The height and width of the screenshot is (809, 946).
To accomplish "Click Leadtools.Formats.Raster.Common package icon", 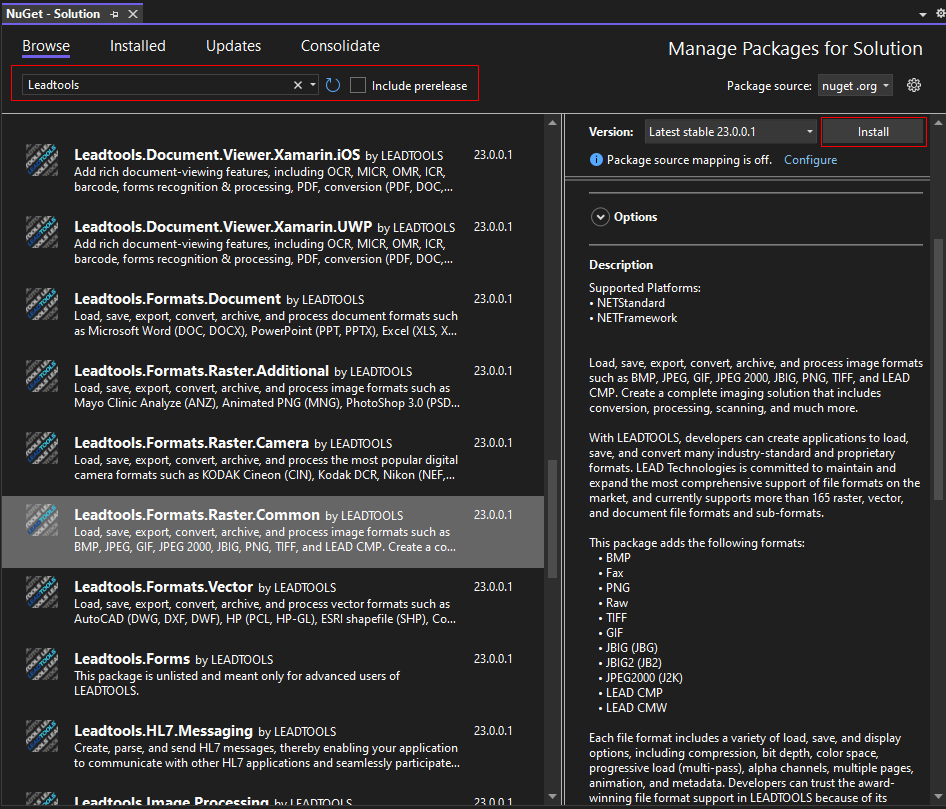I will click(x=42, y=519).
